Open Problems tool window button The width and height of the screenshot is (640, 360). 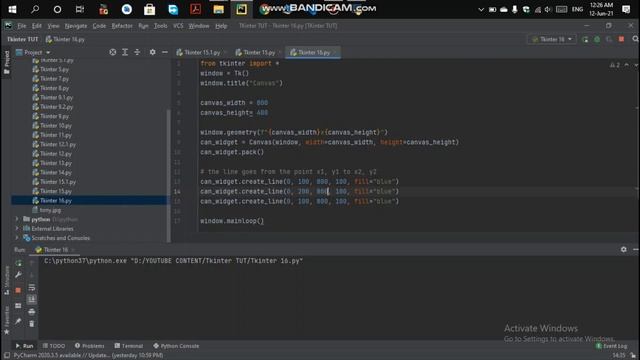89,346
